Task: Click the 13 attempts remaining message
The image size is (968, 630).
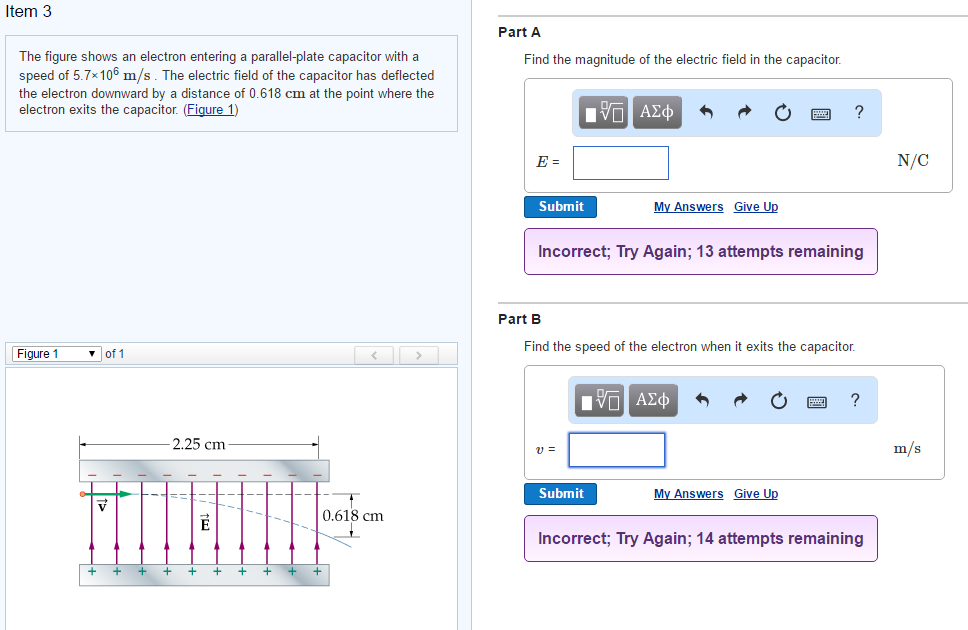Action: click(701, 251)
